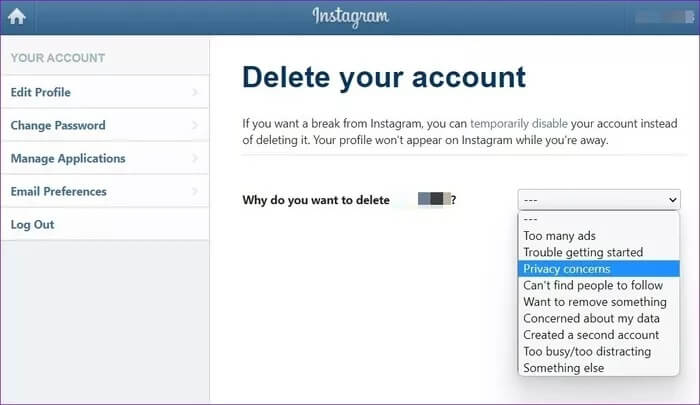The height and width of the screenshot is (405, 700).
Task: Choose 'Created a second account' option
Action: (x=599, y=334)
